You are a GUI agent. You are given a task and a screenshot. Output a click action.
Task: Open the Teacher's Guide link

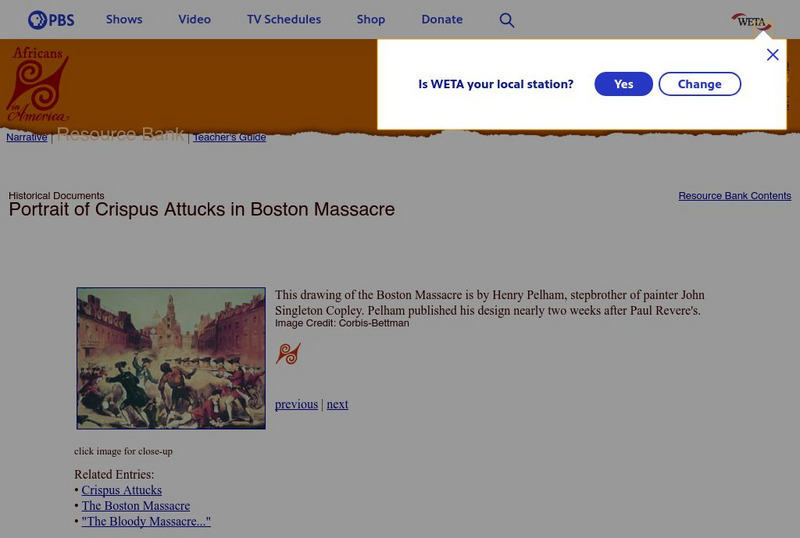coord(230,137)
